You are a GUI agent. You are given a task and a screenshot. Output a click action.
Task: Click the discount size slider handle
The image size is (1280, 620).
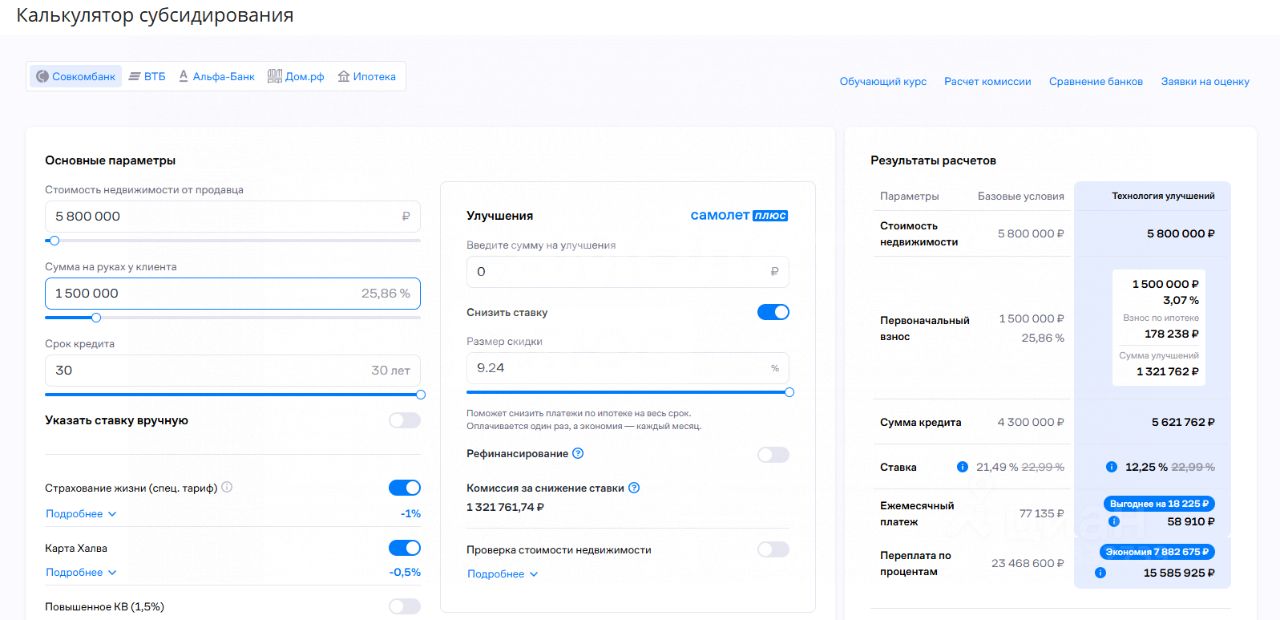point(789,392)
